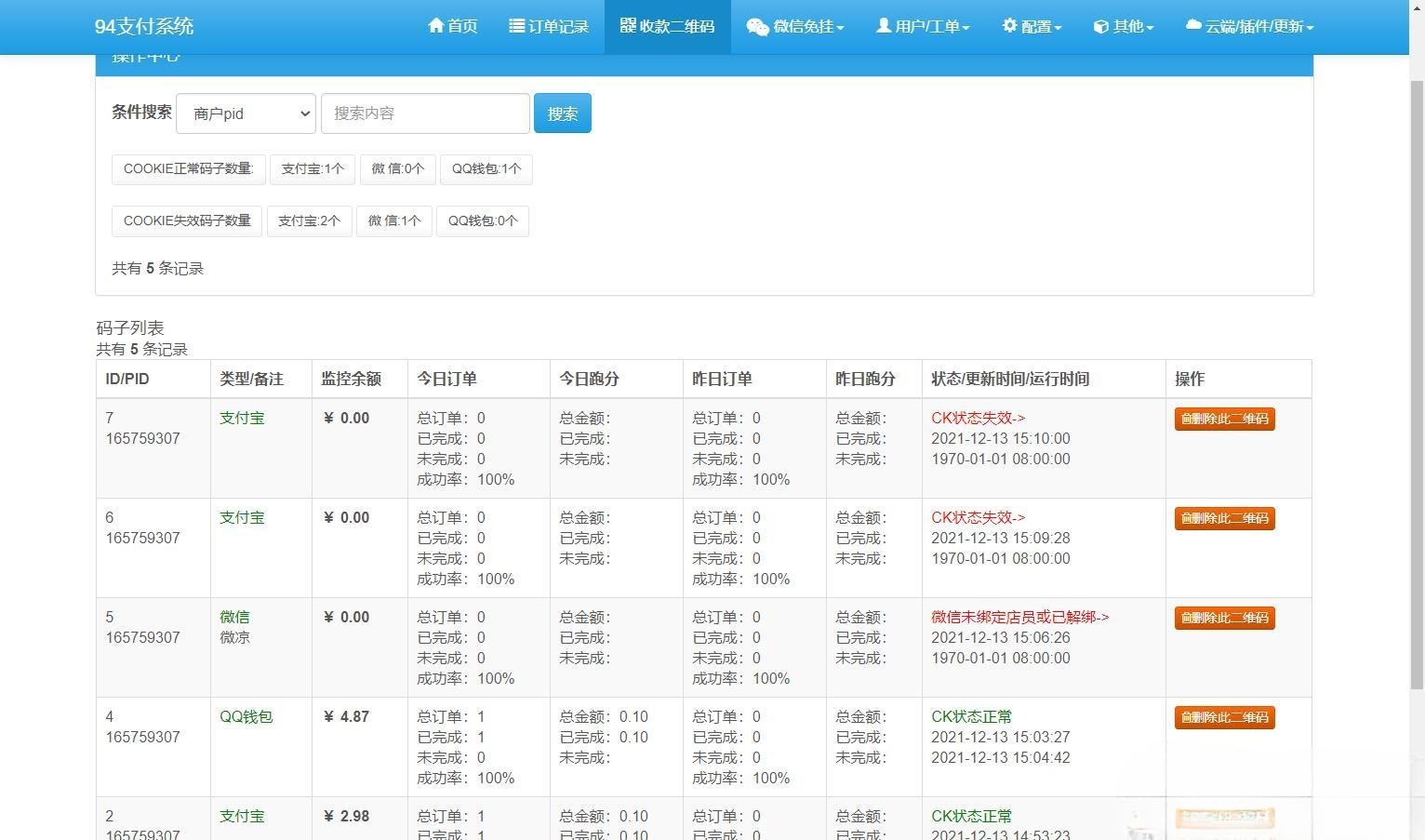Click the QQ钱包:1个 normal count button
Image resolution: width=1425 pixels, height=840 pixels.
click(486, 169)
